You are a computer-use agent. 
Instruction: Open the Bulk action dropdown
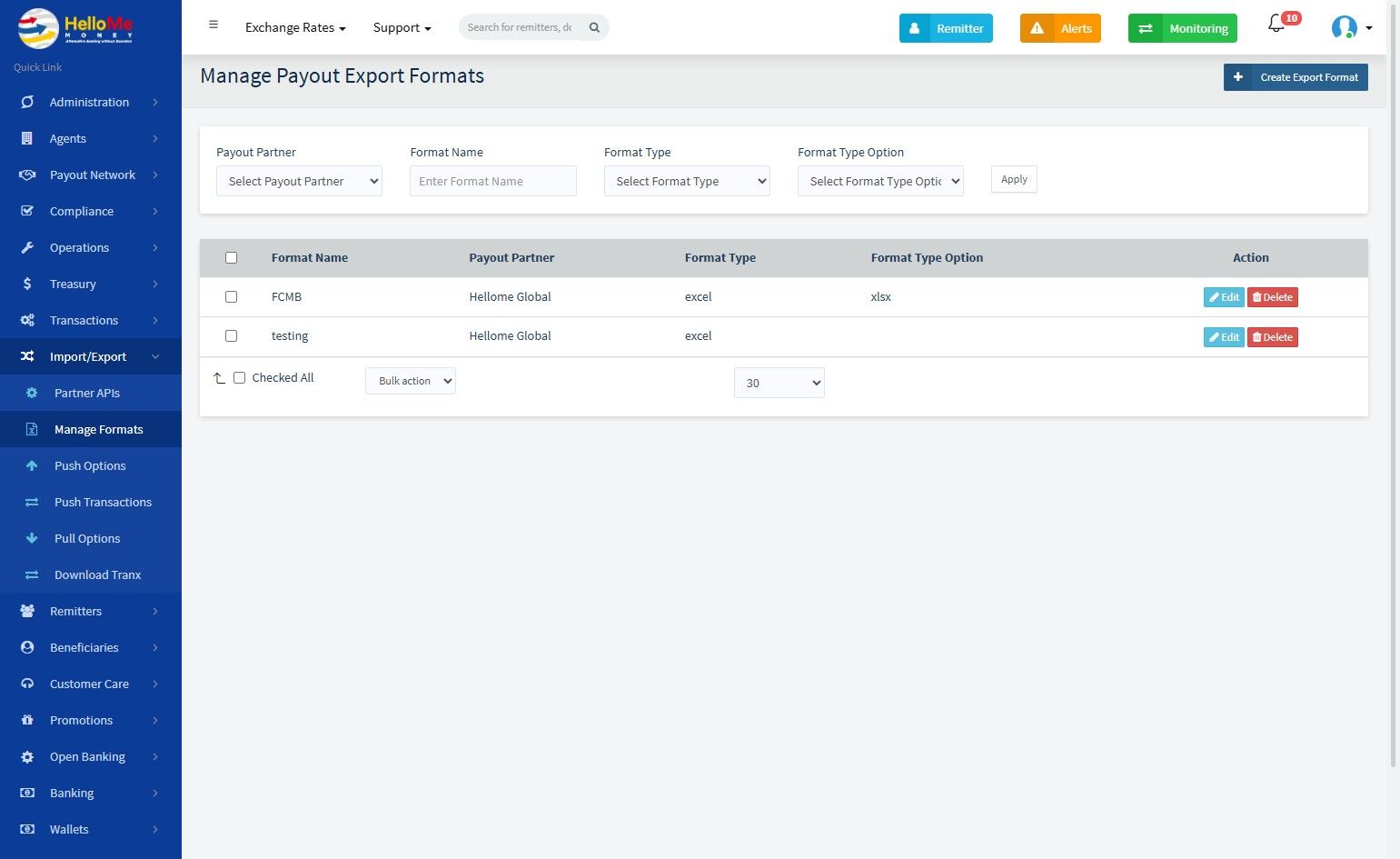(x=411, y=381)
